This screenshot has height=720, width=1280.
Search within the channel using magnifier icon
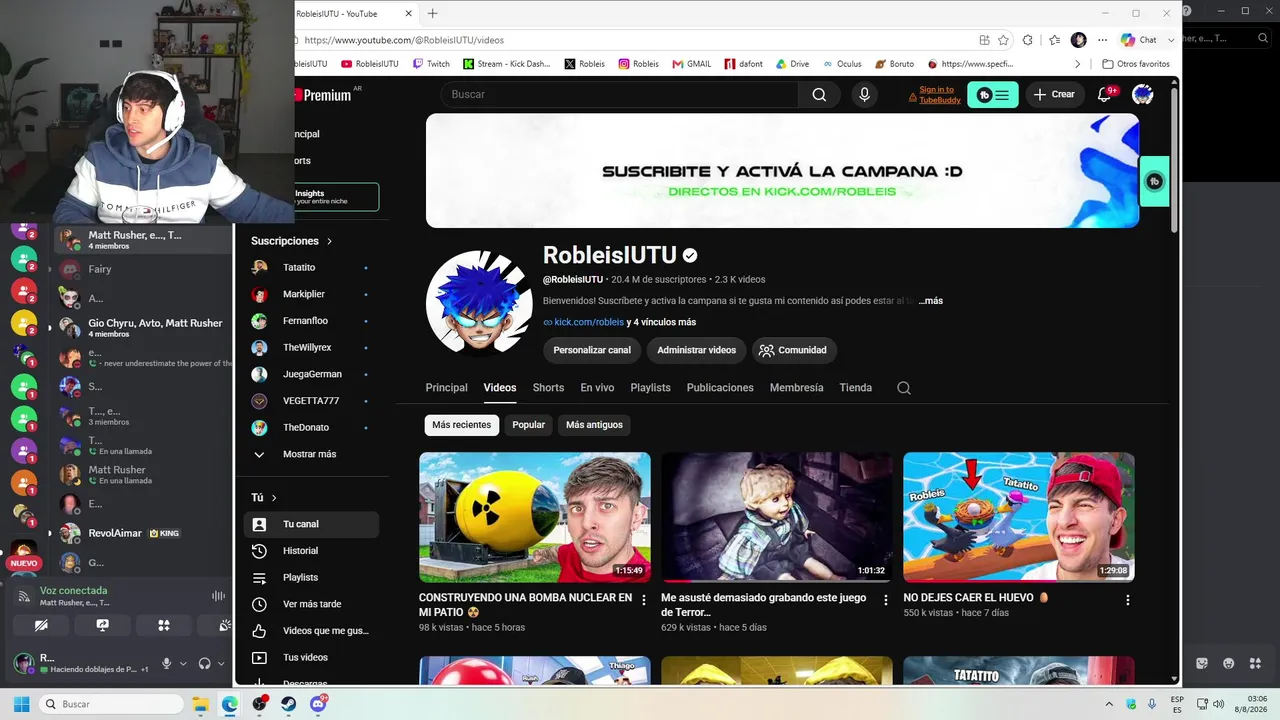coord(904,388)
